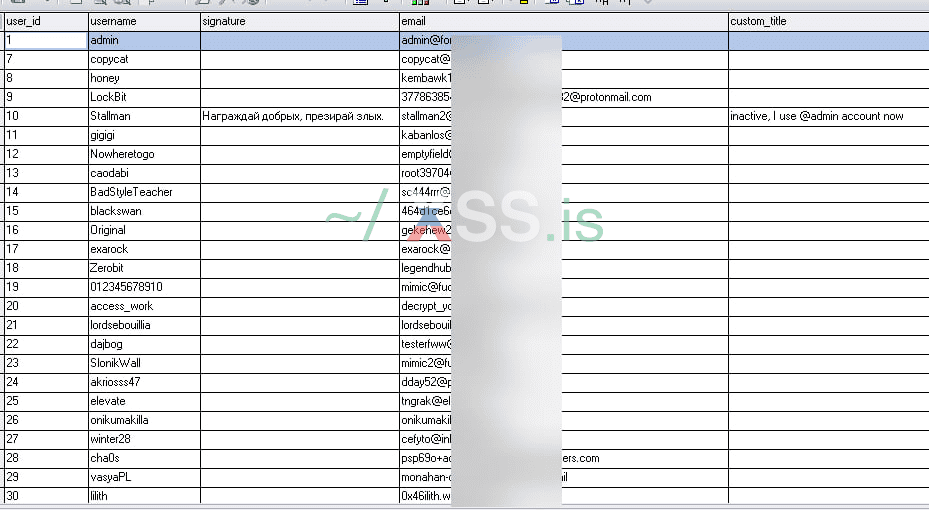The width and height of the screenshot is (929, 510).
Task: Select the username 'gigigi'
Action: pyautogui.click(x=144, y=135)
